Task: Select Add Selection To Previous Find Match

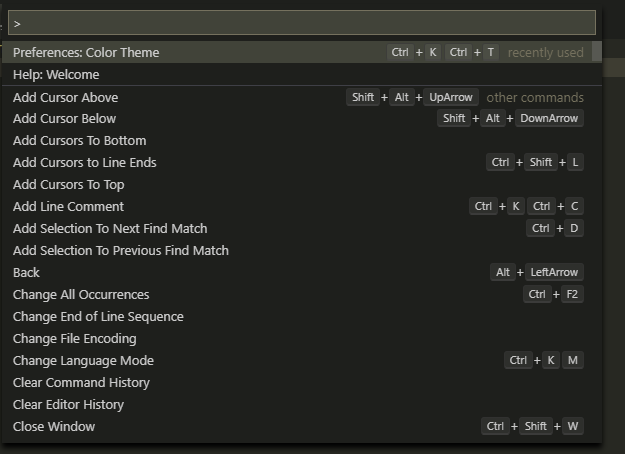Action: pyautogui.click(x=302, y=250)
